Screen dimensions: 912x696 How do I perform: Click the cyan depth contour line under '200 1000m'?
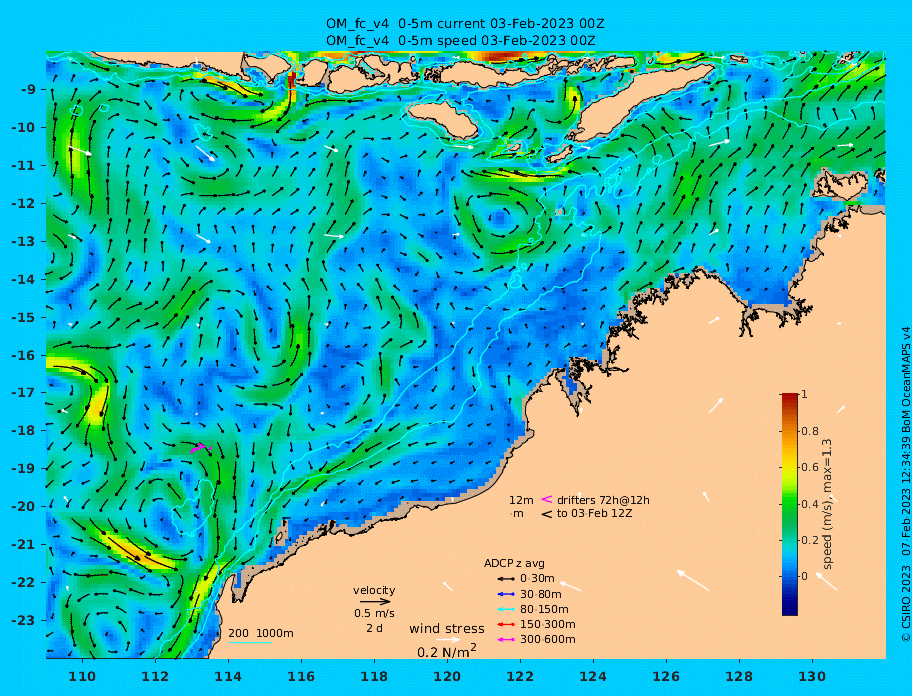250,642
